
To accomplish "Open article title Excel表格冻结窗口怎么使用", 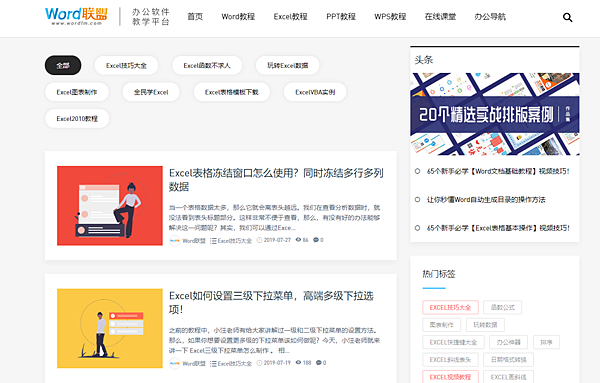I will click(x=276, y=180).
